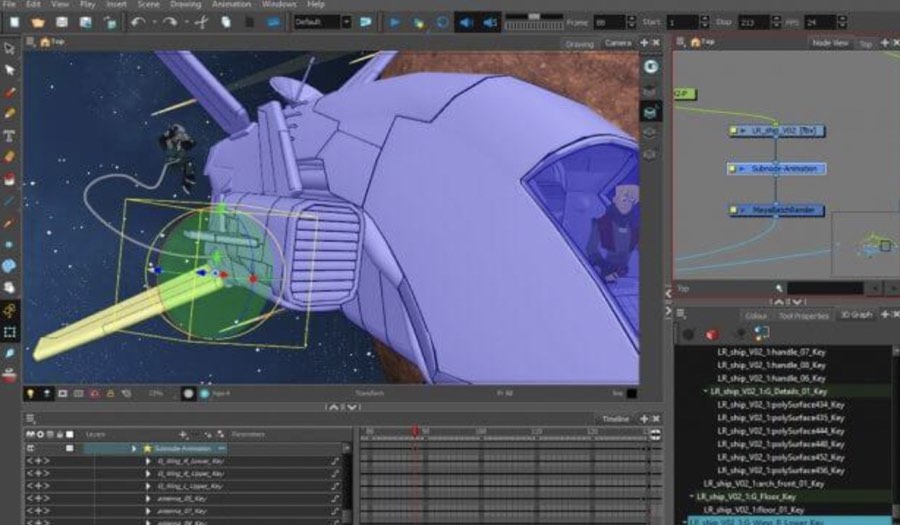Toggle sound playback speaker button
Viewport: 900px width, 525px height.
[x=466, y=21]
